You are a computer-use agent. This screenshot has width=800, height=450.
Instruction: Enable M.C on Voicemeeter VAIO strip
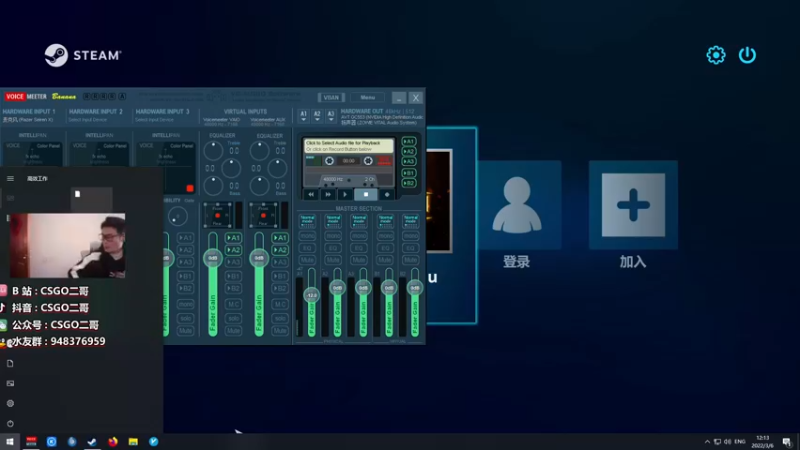233,304
